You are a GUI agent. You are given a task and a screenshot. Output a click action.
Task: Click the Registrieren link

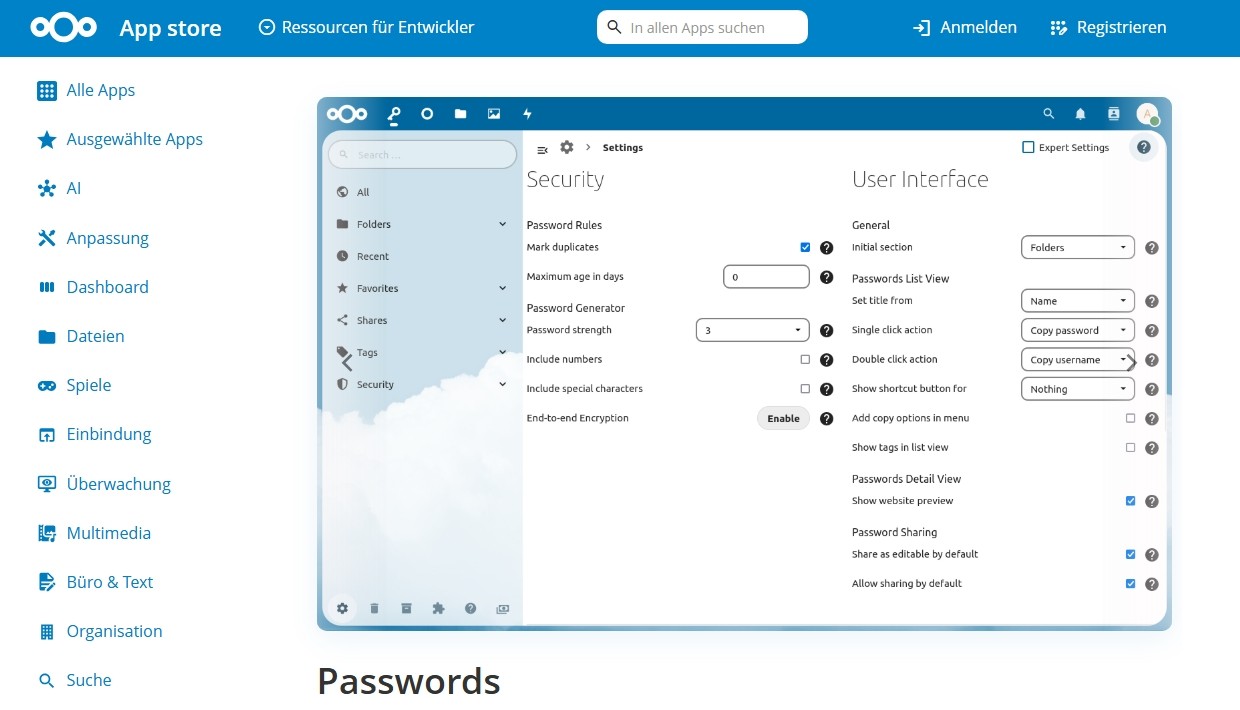coord(1108,28)
